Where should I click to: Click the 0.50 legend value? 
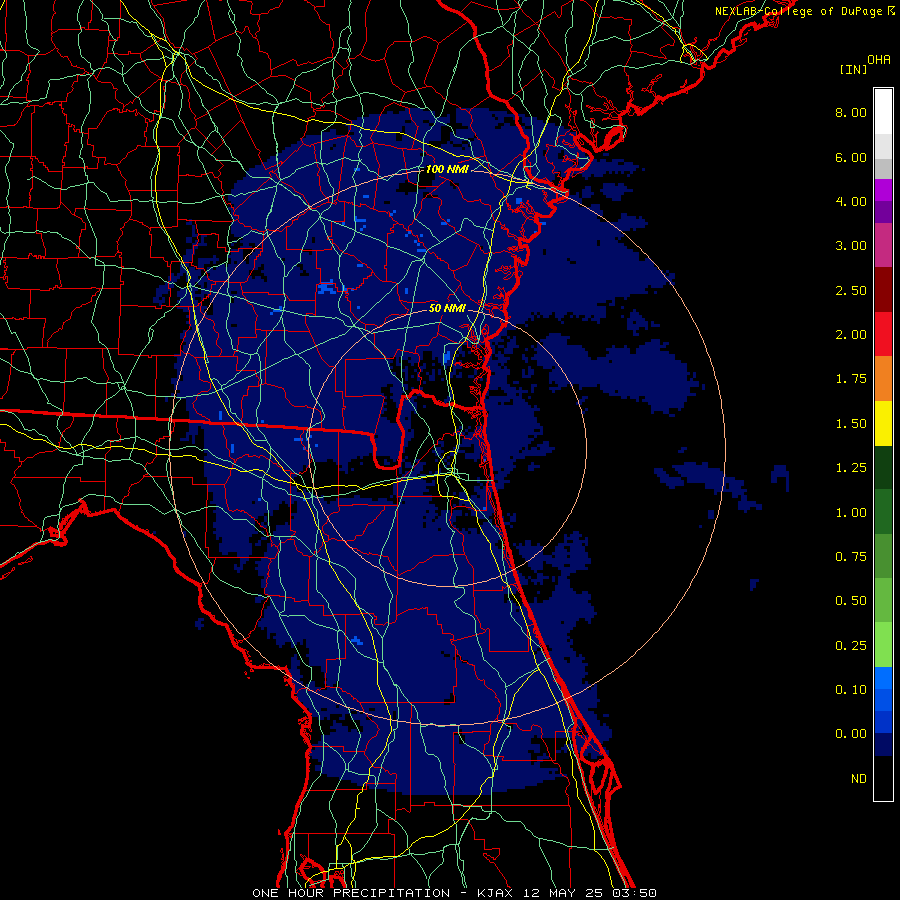tap(851, 601)
